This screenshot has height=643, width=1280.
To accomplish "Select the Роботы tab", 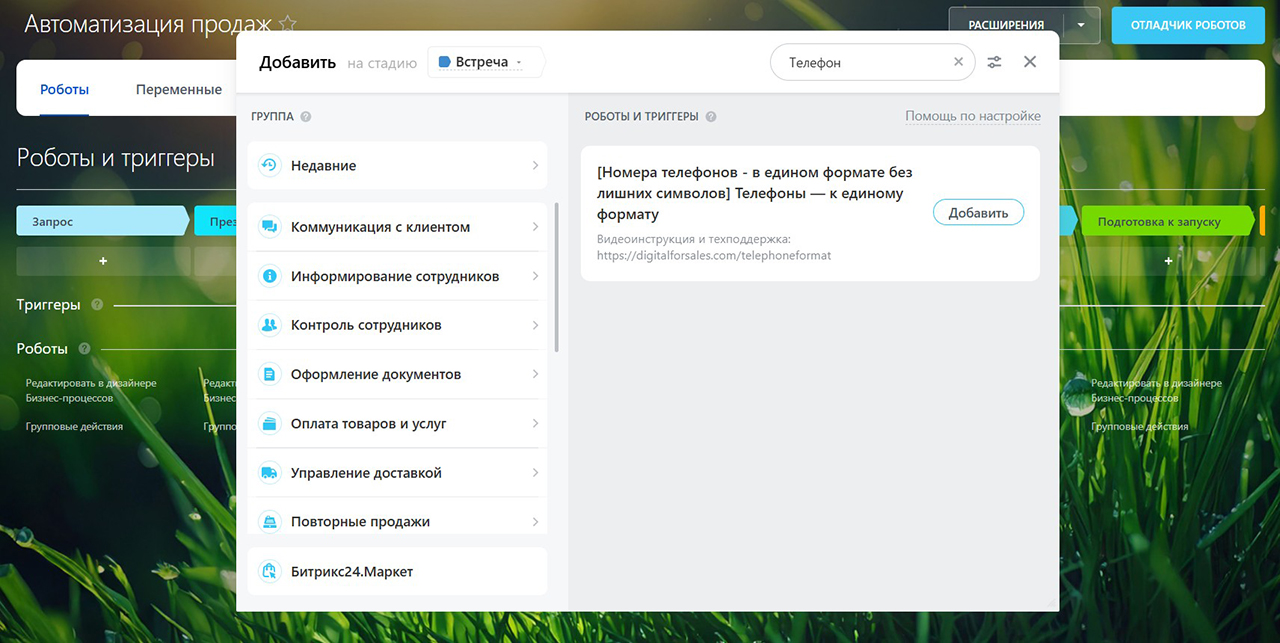I will [64, 89].
